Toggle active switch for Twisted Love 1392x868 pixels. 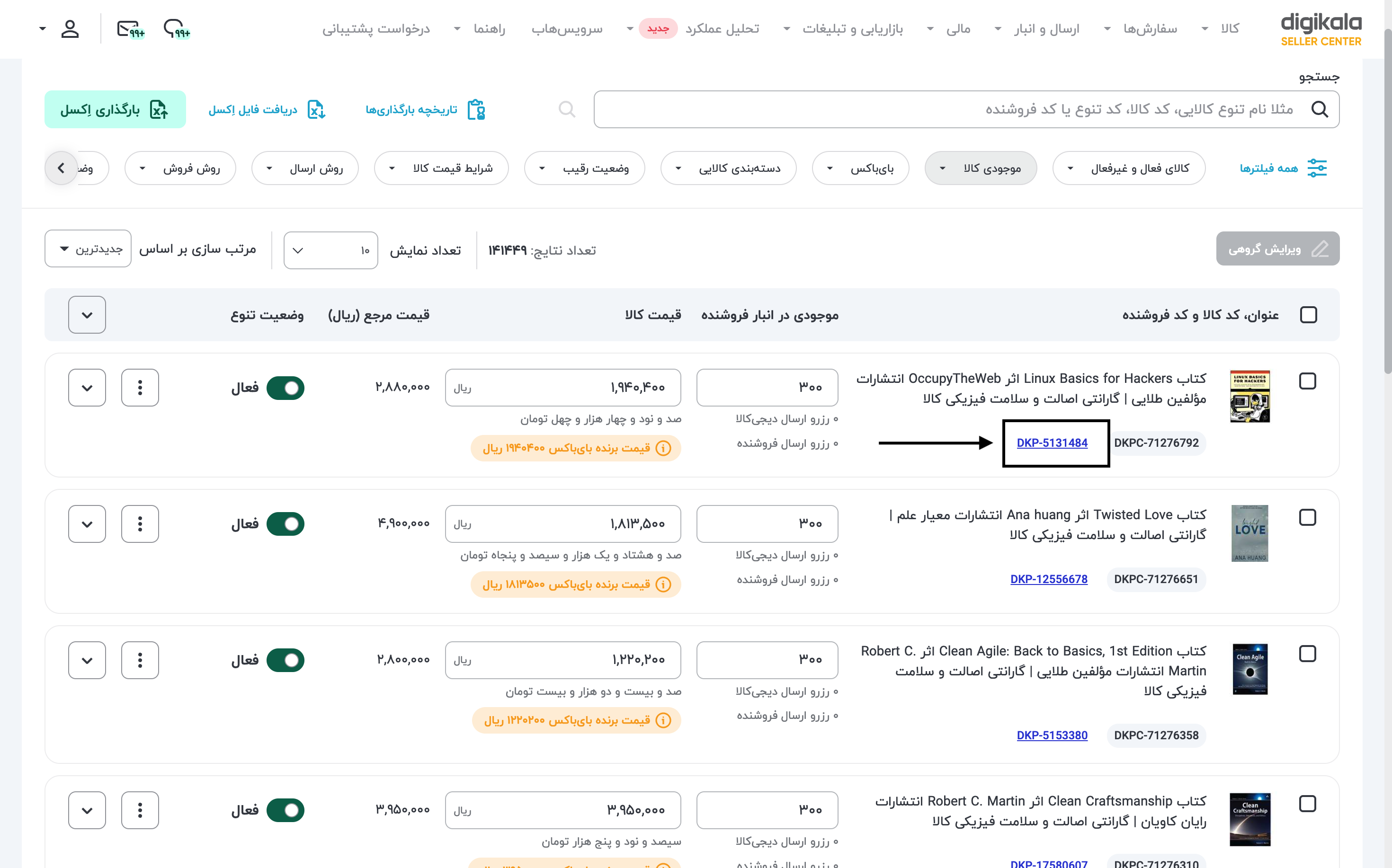(x=286, y=524)
